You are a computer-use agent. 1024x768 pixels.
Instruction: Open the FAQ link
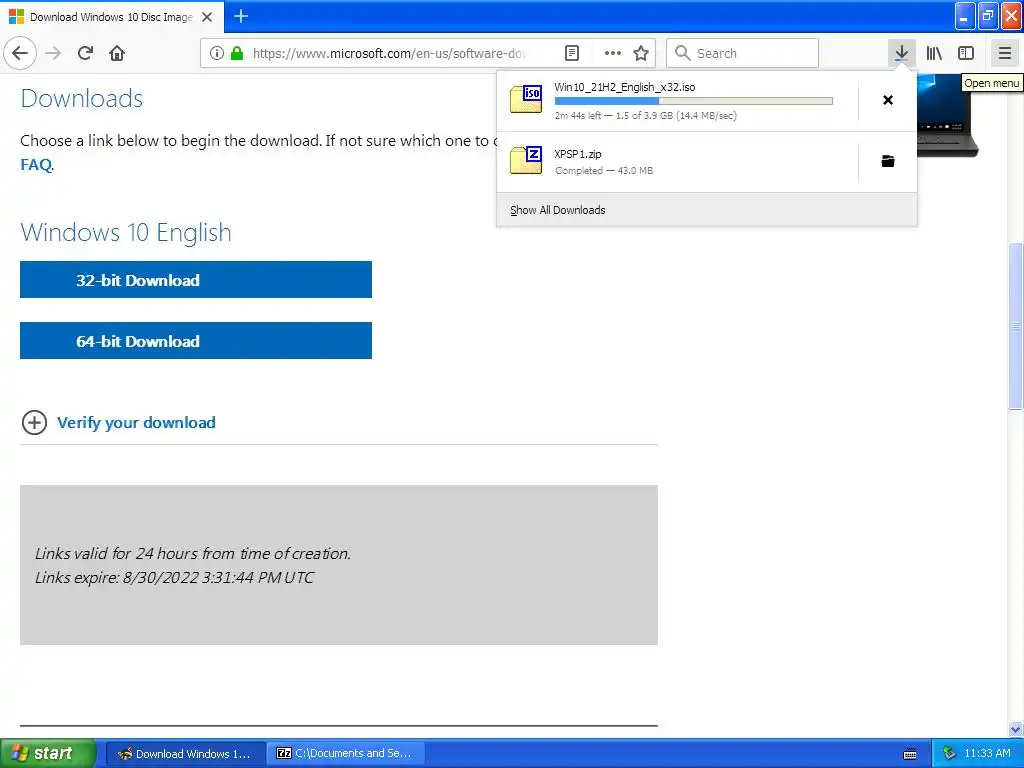(36, 165)
